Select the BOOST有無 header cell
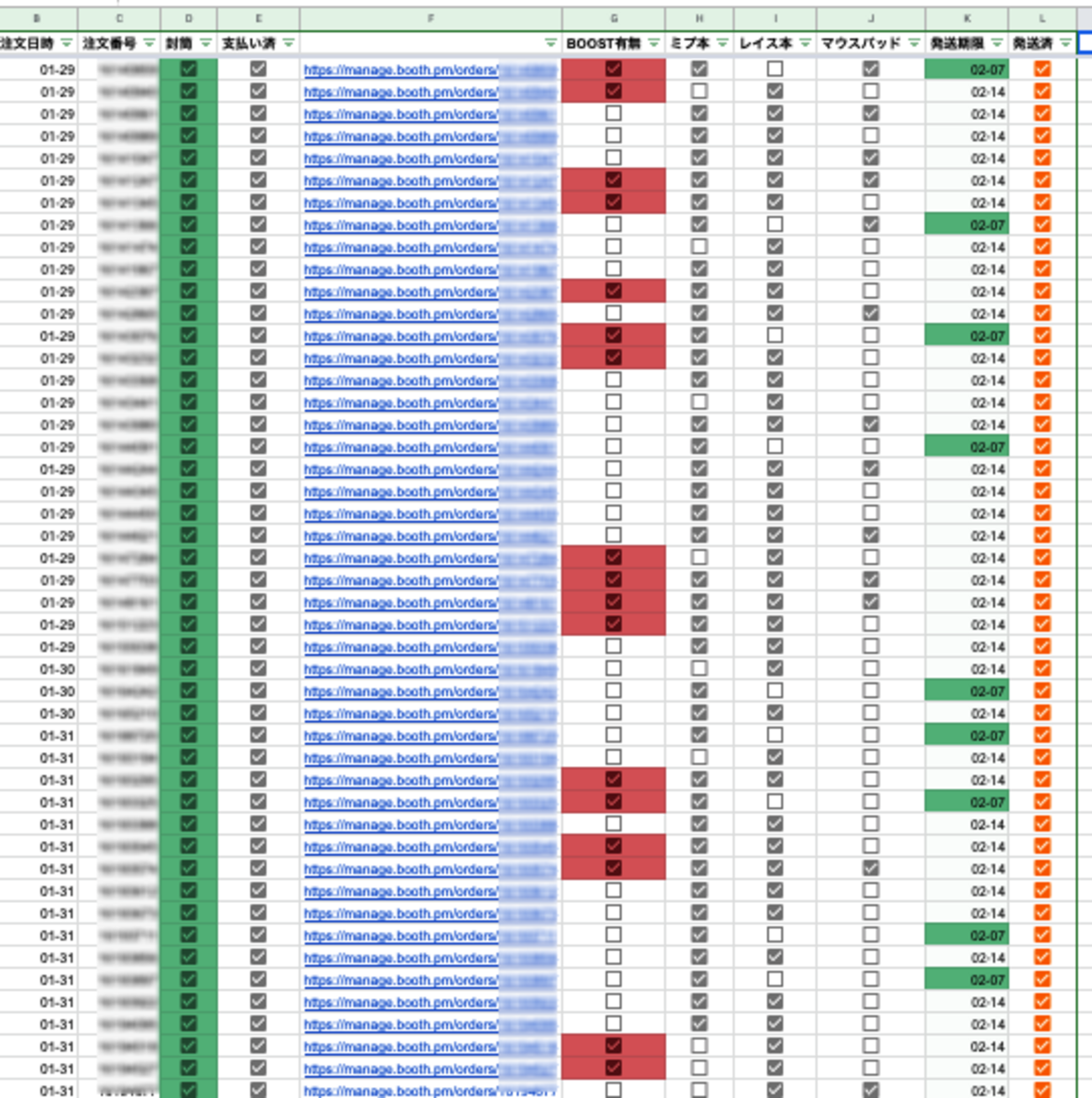Viewport: 1092px width, 1098px height. coord(614,43)
